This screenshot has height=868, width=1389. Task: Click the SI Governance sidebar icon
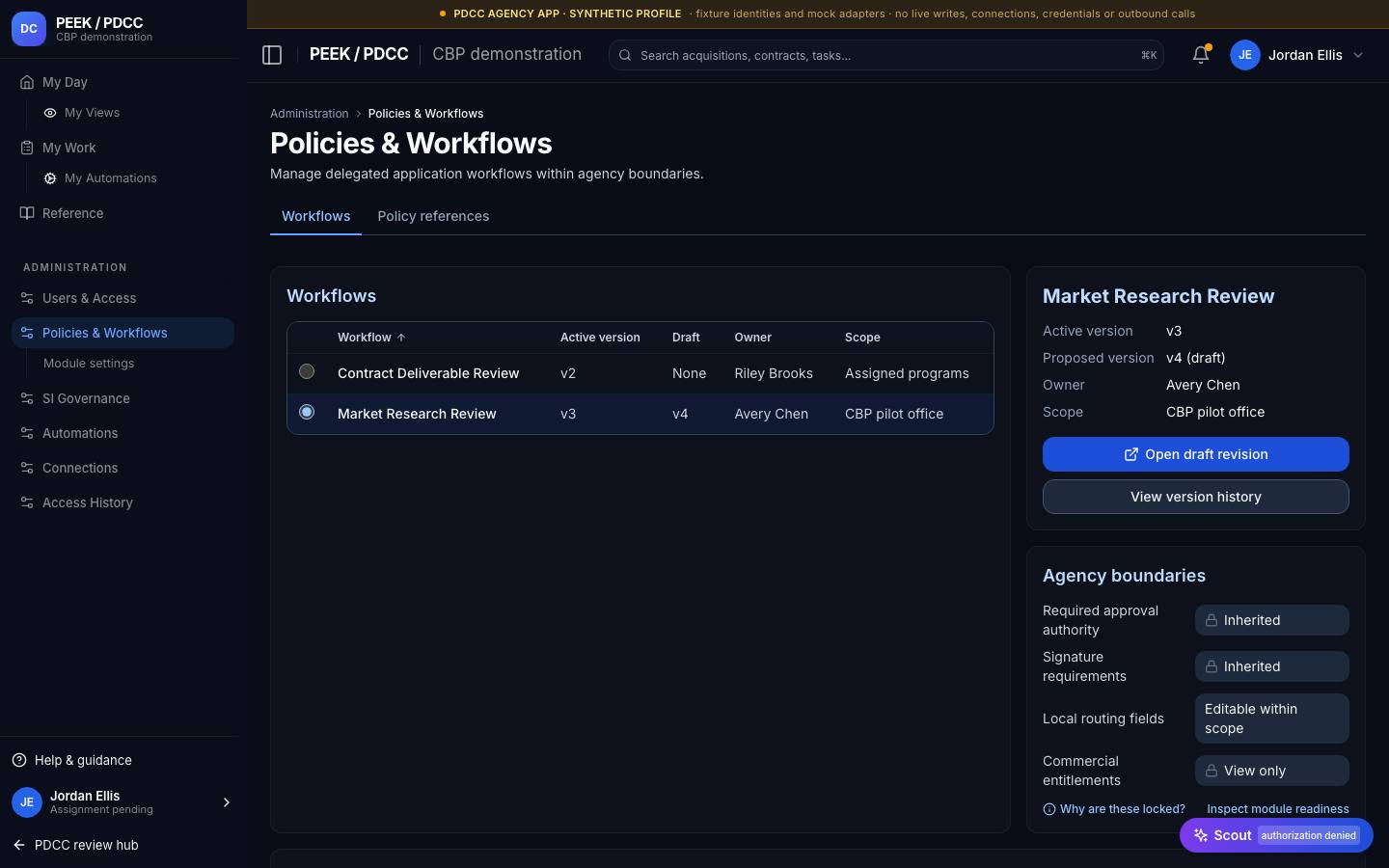click(x=27, y=398)
